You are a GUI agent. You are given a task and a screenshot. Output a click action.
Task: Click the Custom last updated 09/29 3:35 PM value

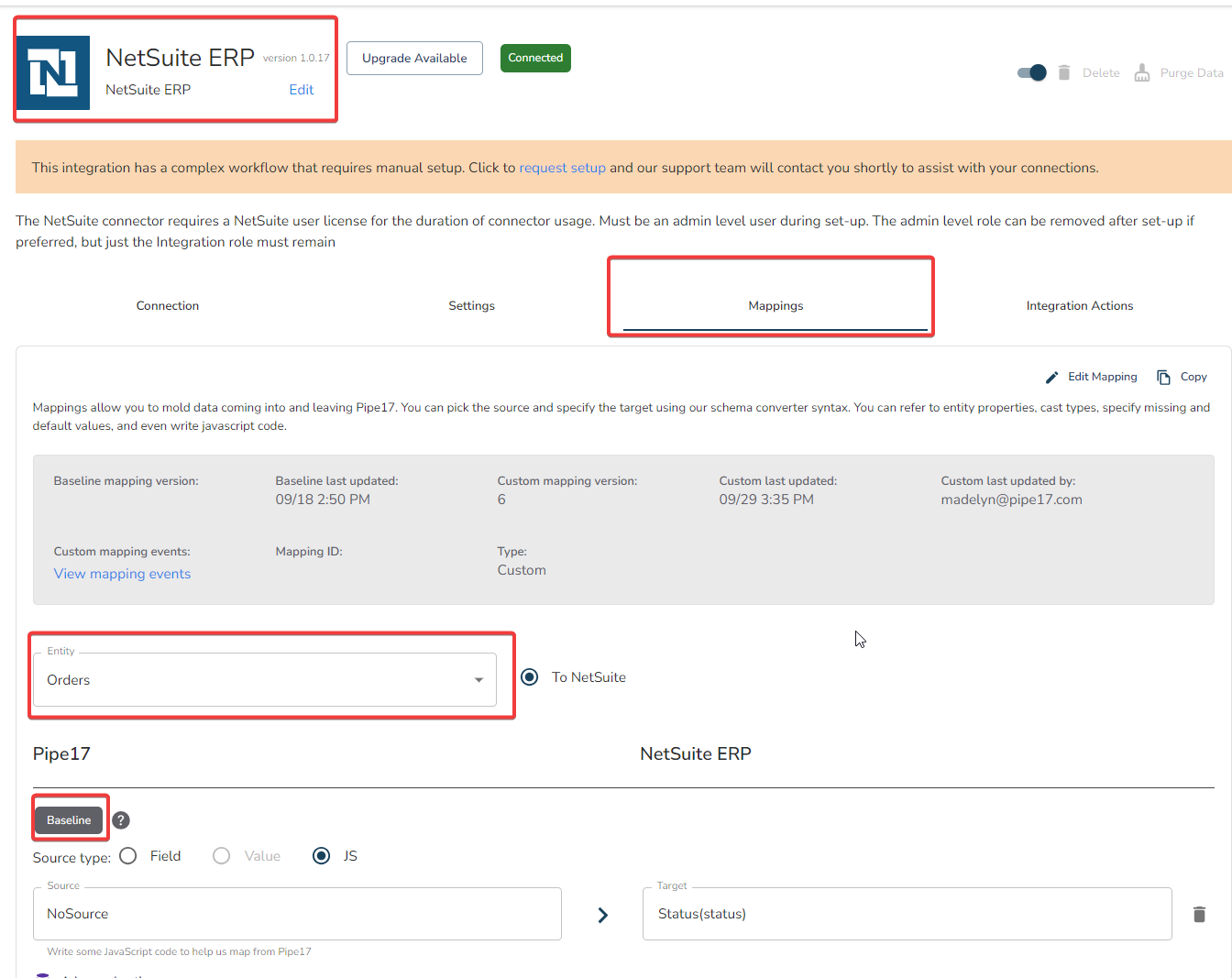coord(766,500)
